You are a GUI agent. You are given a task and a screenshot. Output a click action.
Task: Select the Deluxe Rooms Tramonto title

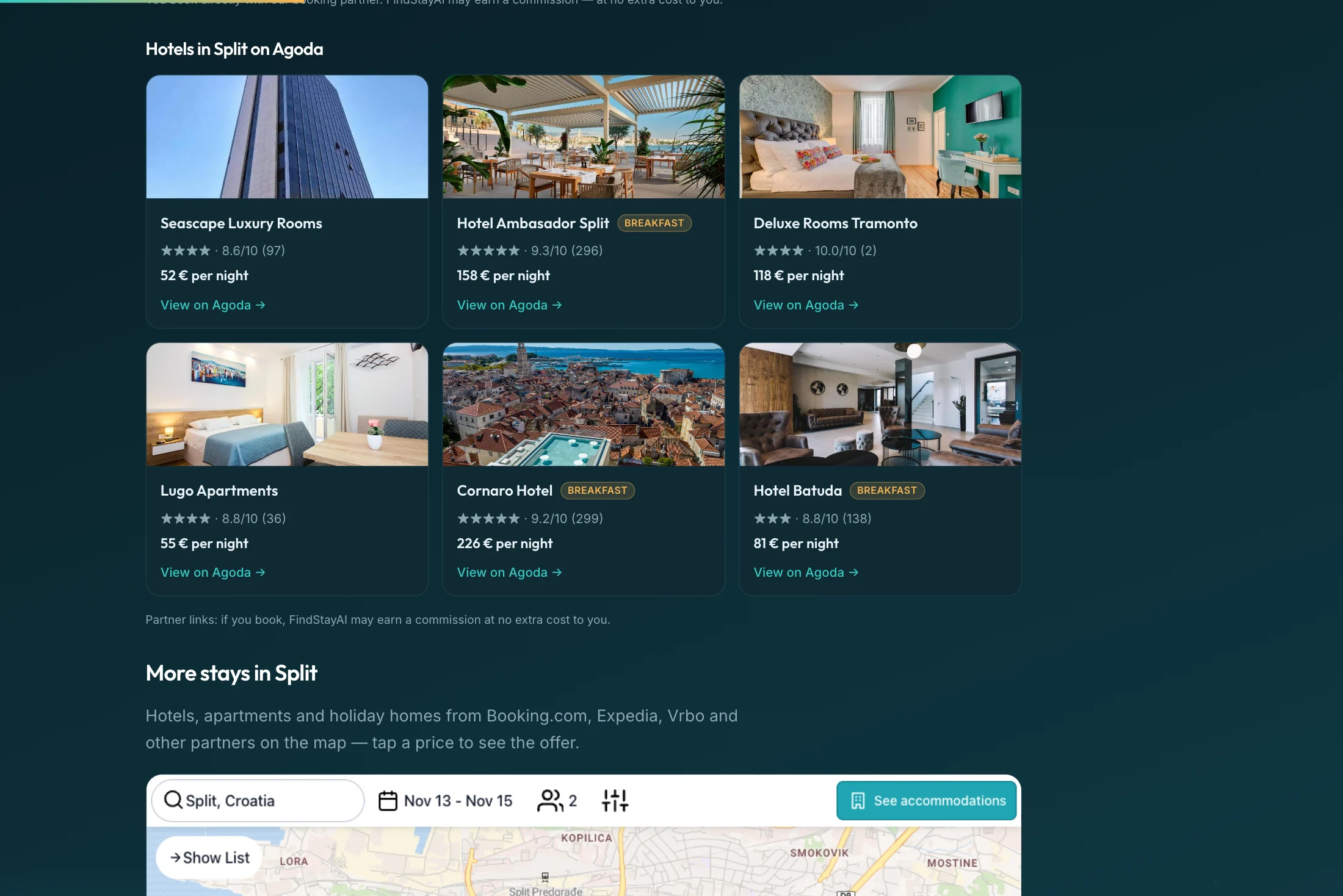(835, 223)
